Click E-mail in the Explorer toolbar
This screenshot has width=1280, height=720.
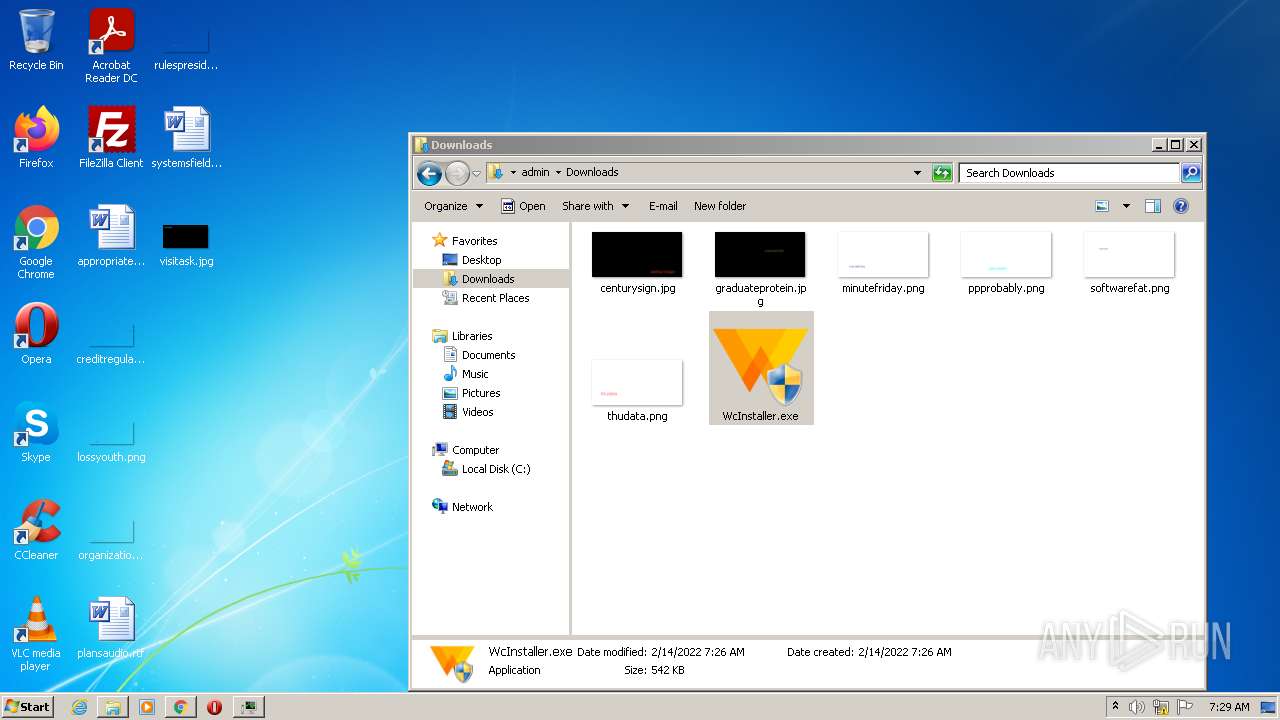coord(663,206)
